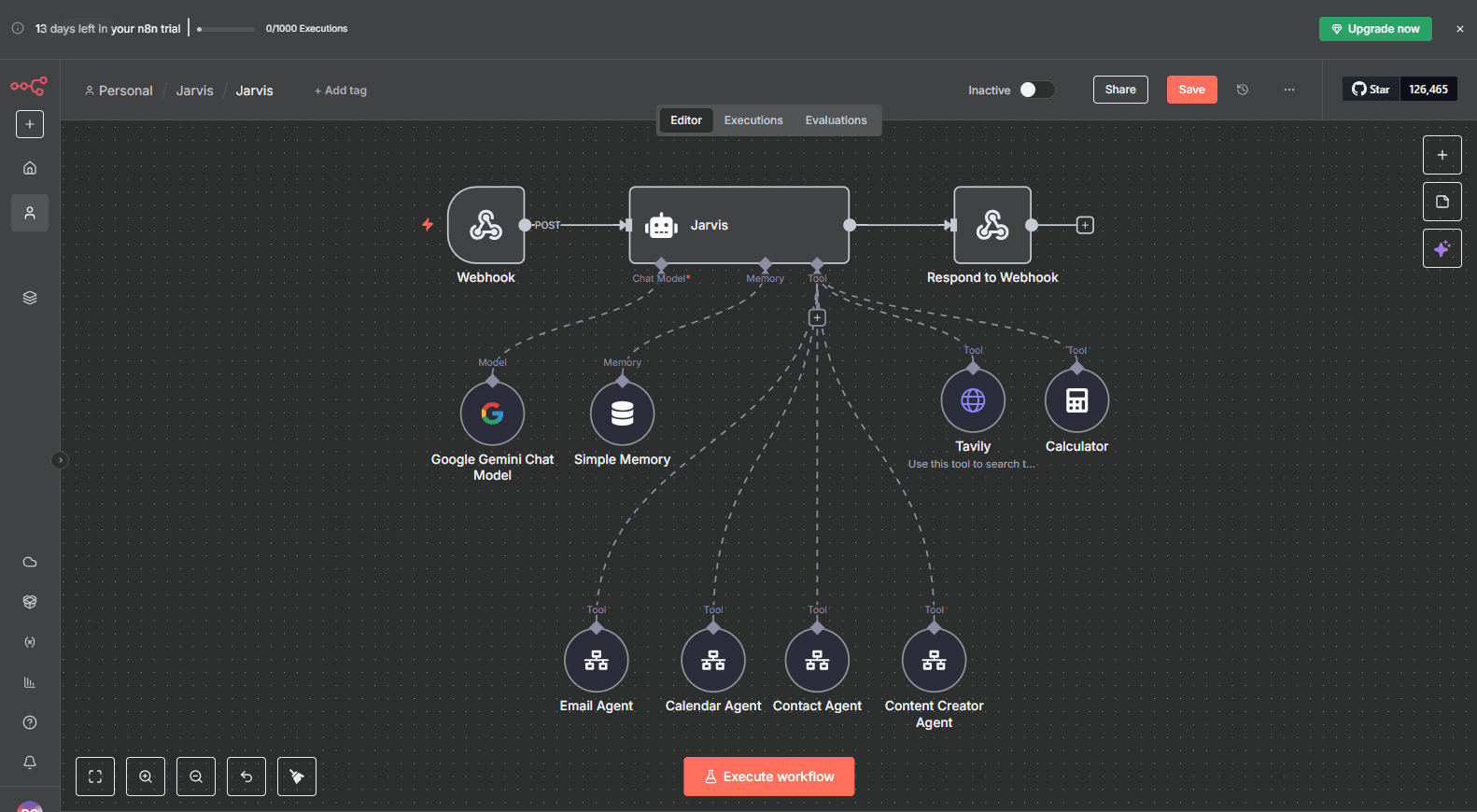Open the AI assistant sparkle button

tap(1442, 248)
